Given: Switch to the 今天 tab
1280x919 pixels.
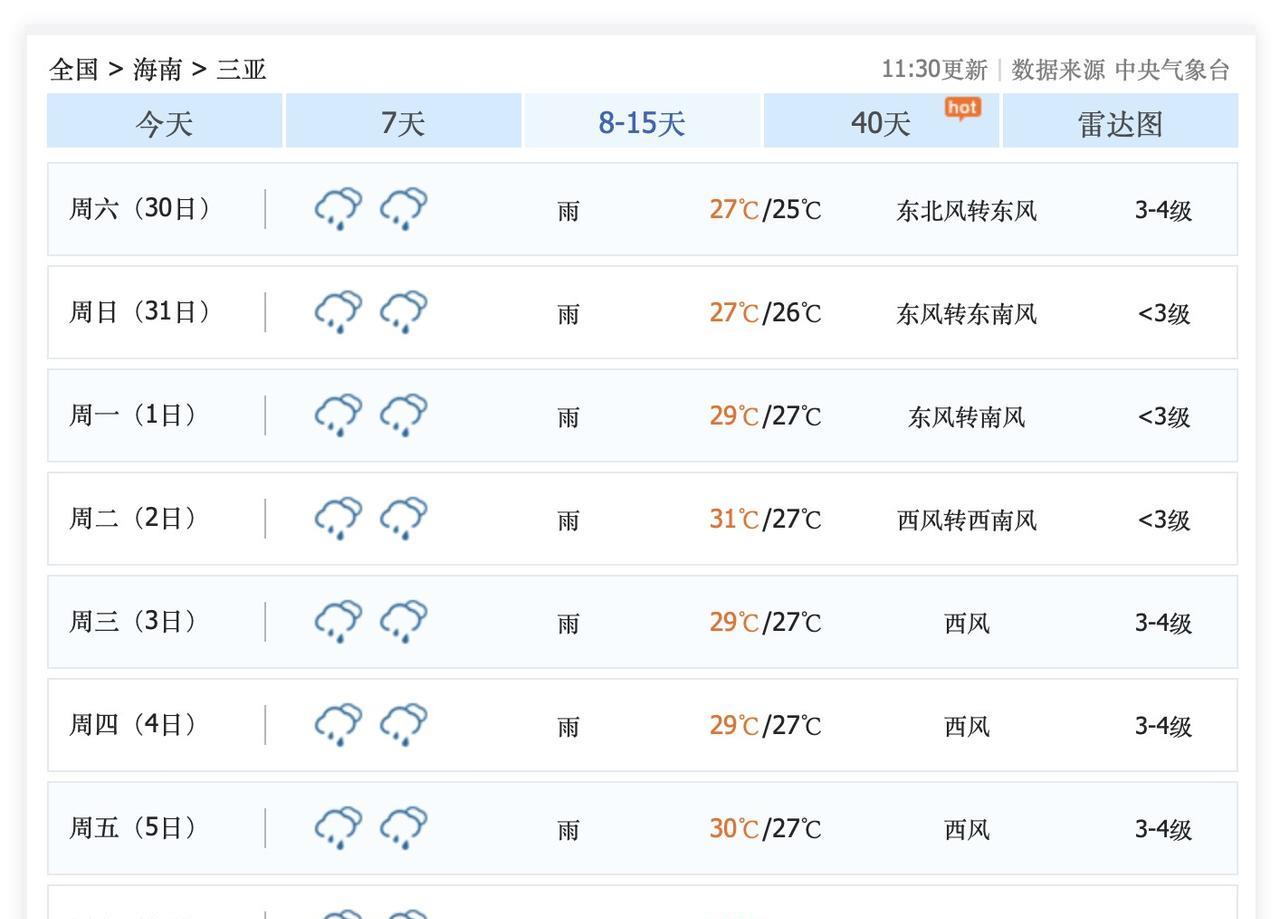Looking at the screenshot, I should click(164, 123).
